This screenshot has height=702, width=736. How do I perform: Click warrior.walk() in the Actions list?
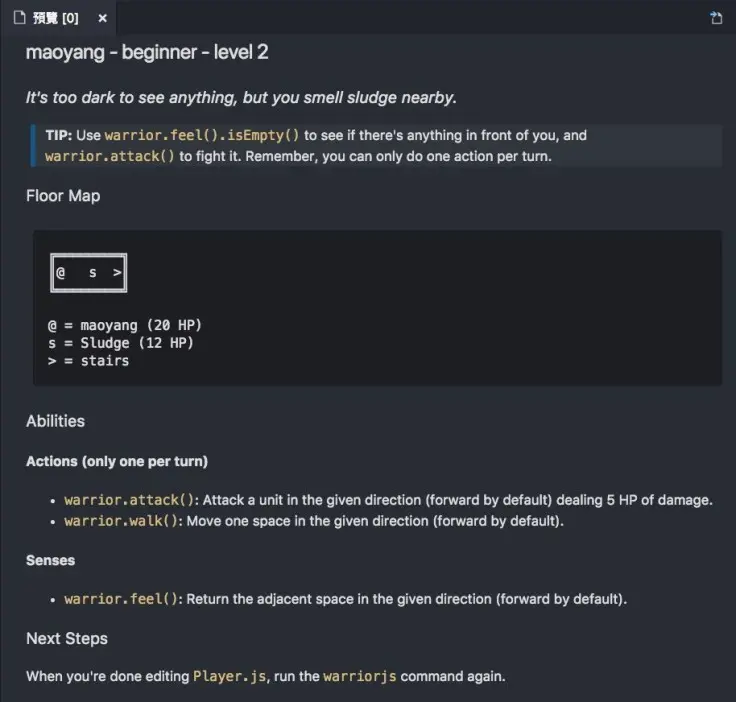point(124,521)
